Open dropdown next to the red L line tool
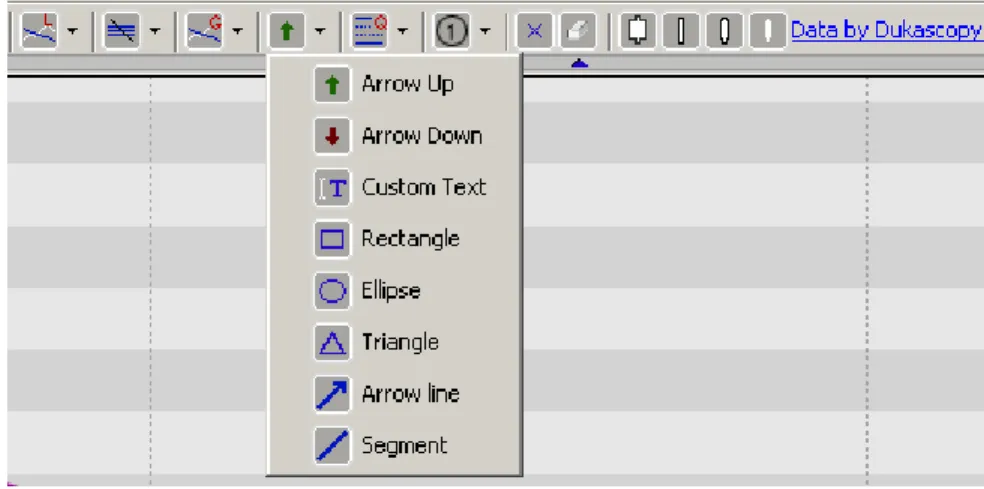Viewport: 984px width, 489px height. pos(73,31)
